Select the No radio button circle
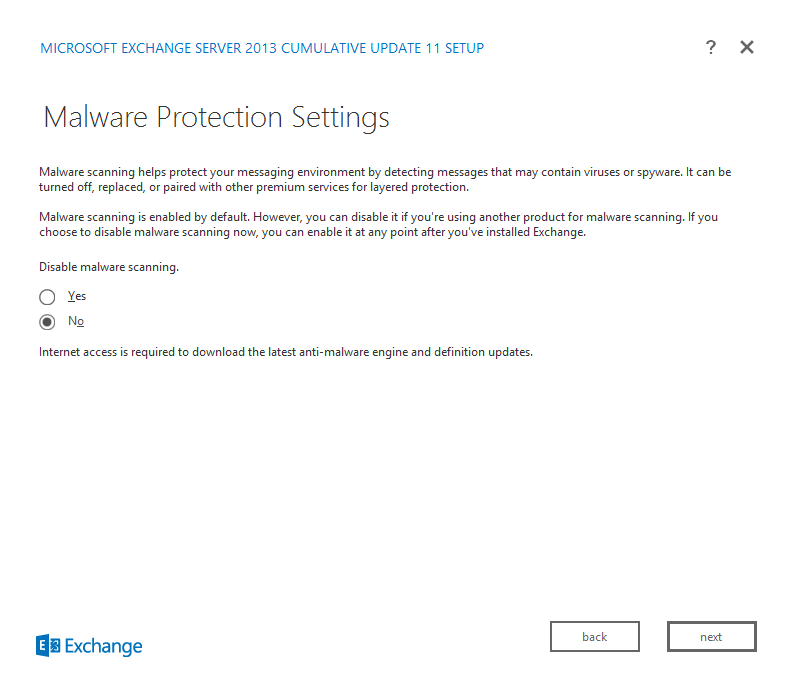792x694 pixels. point(47,322)
